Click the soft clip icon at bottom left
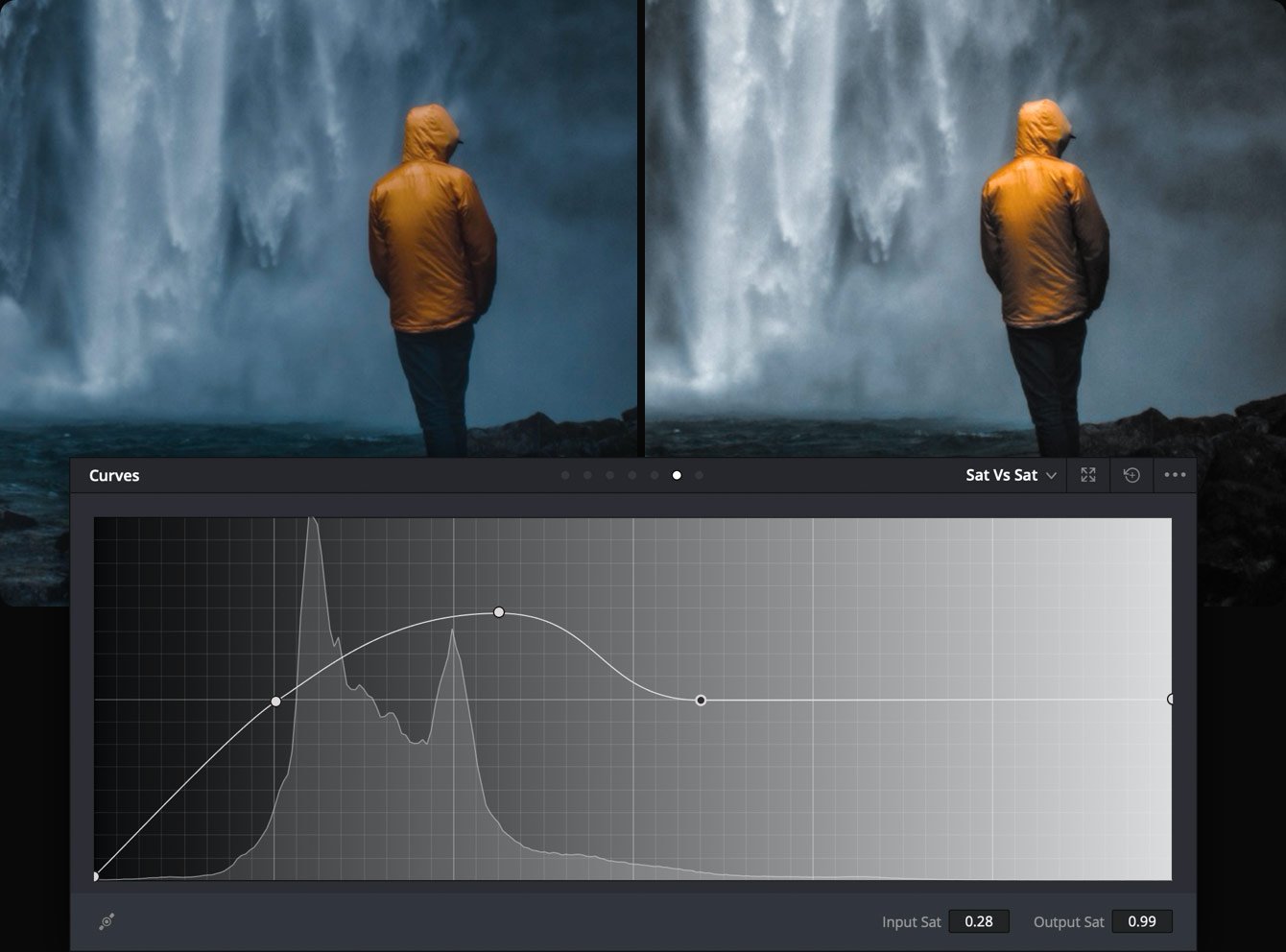 click(106, 920)
